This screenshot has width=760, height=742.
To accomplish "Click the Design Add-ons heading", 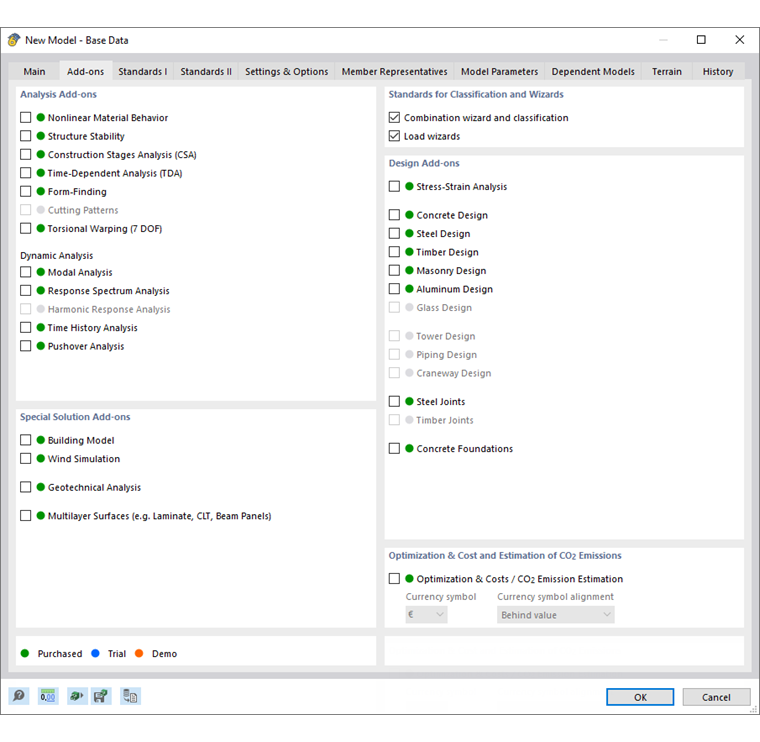I will coord(424,163).
